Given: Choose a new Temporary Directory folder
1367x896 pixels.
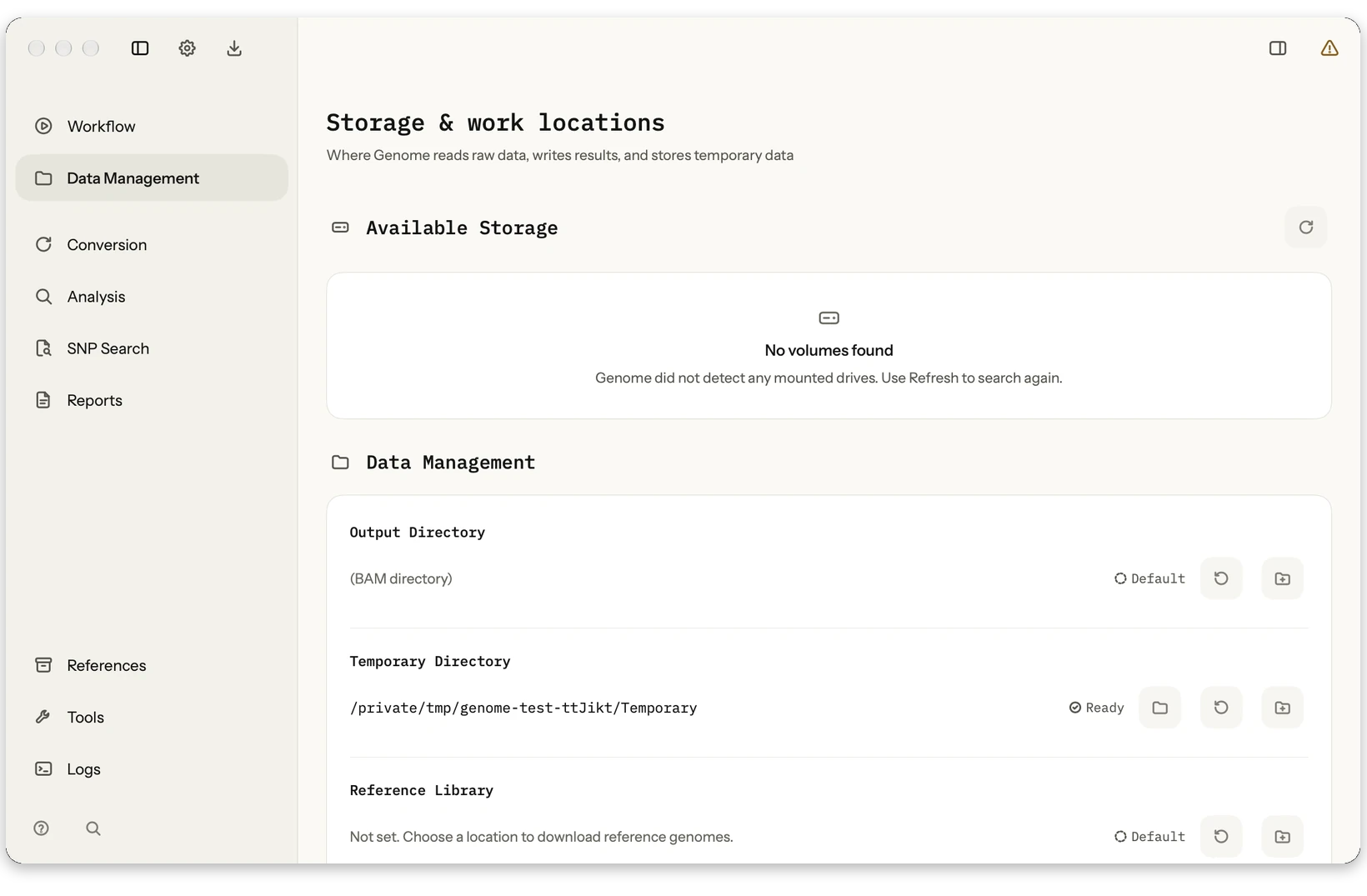Looking at the screenshot, I should pos(1283,708).
